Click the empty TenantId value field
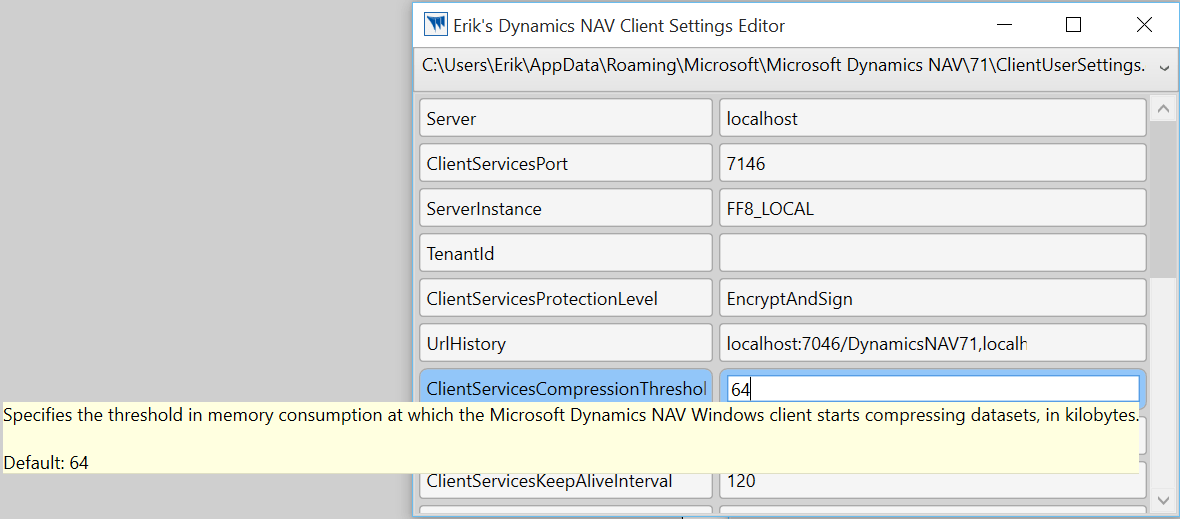 pyautogui.click(x=932, y=253)
